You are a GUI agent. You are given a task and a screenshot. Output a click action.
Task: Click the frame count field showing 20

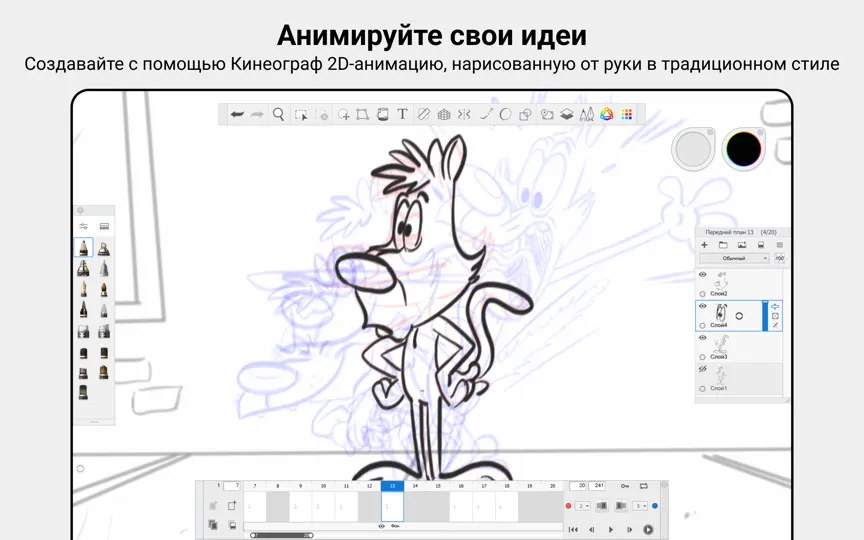(x=578, y=486)
